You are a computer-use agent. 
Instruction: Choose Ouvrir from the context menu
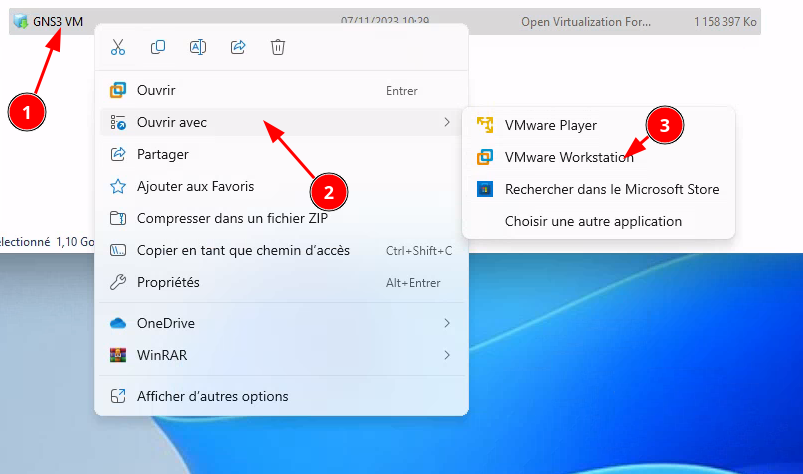tap(156, 90)
